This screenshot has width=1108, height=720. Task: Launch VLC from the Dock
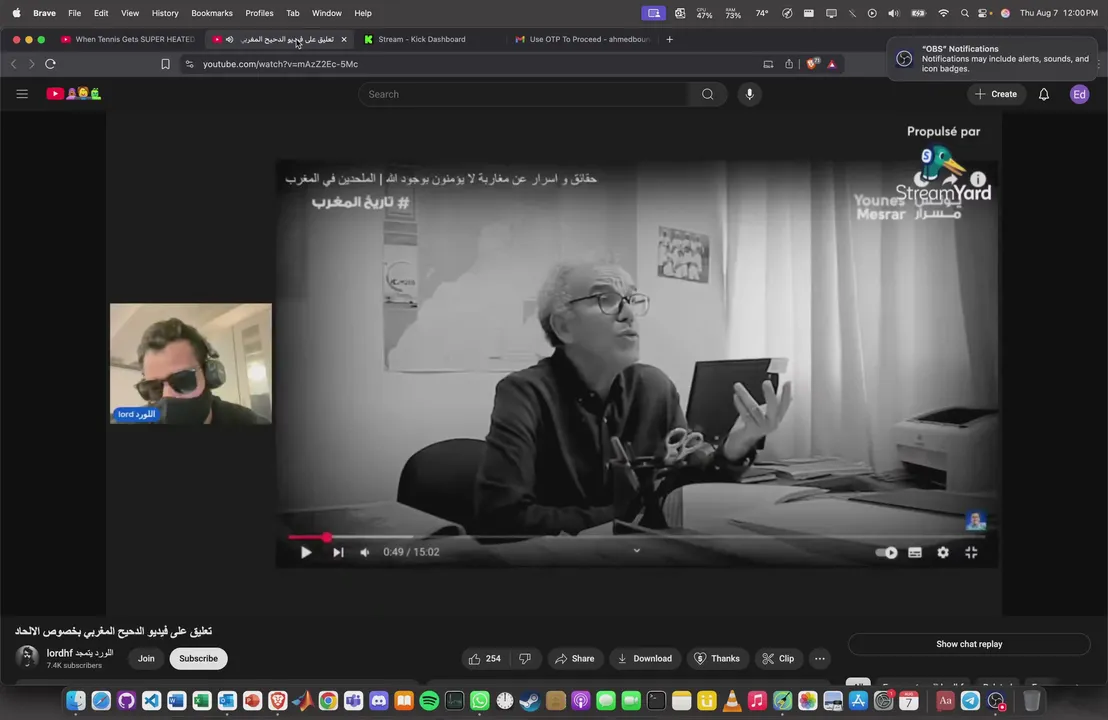[x=732, y=700]
